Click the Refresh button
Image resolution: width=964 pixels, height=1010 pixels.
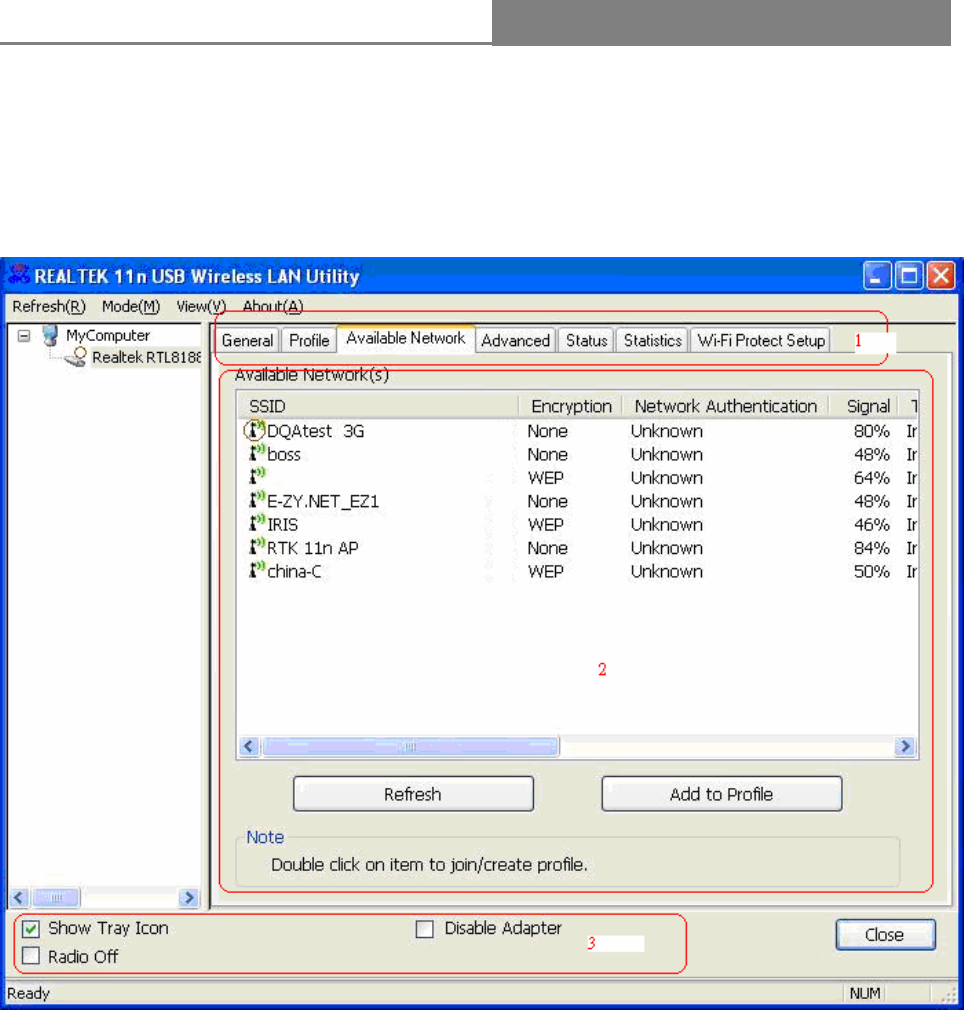pos(413,794)
